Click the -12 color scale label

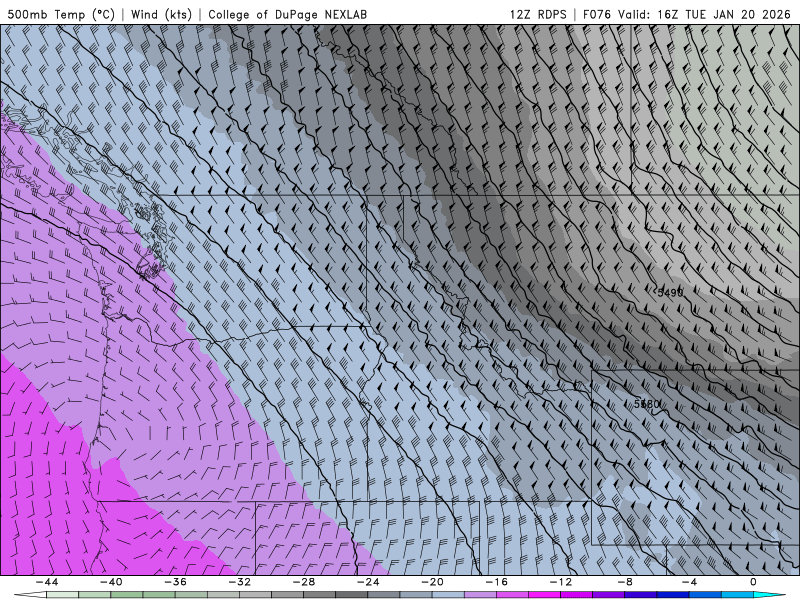[x=561, y=582]
